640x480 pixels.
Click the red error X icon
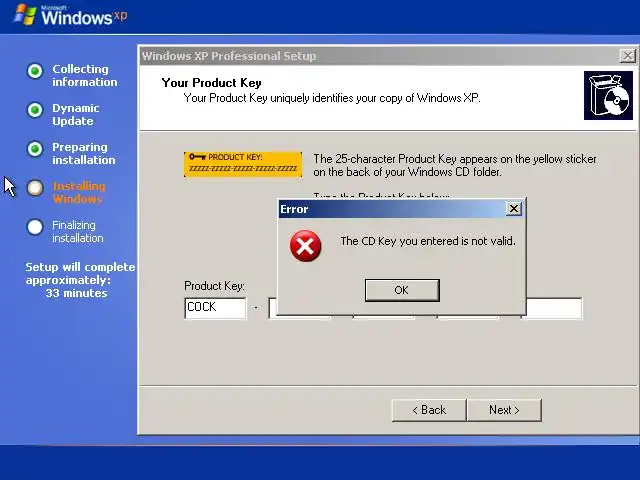(x=305, y=246)
